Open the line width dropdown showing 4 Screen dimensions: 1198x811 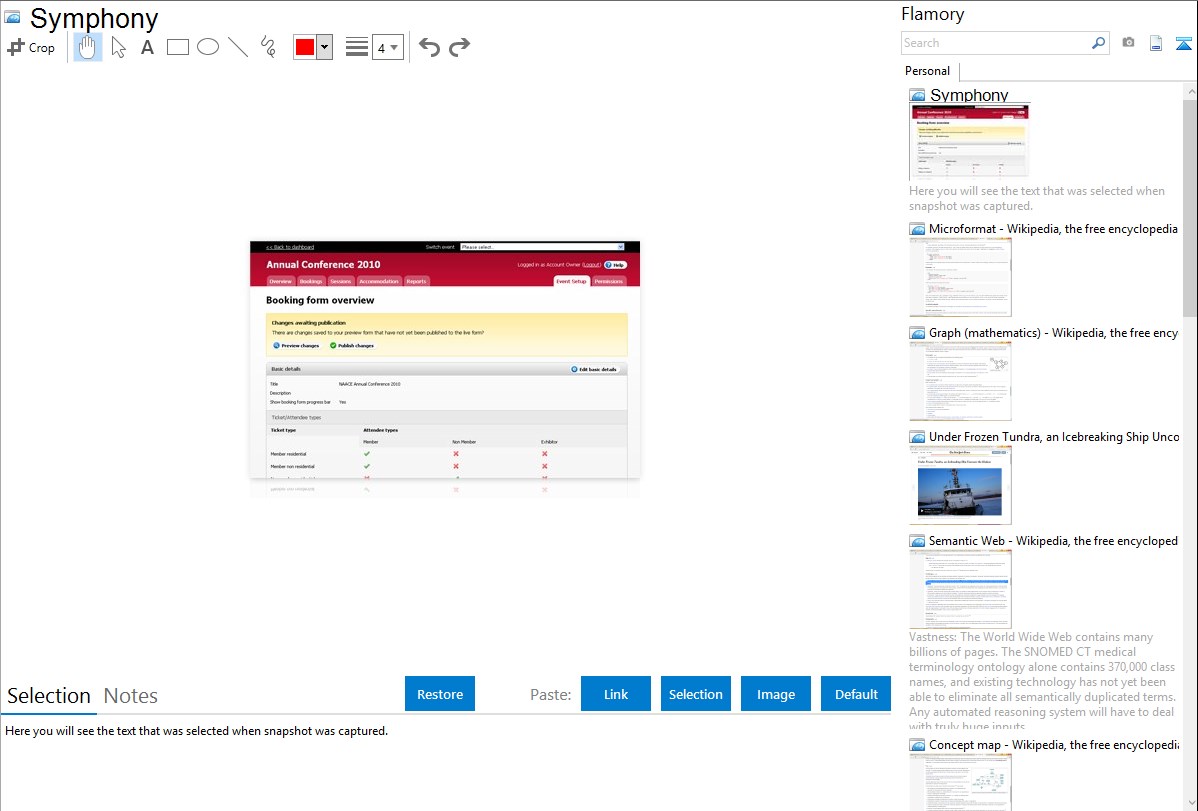tap(387, 47)
